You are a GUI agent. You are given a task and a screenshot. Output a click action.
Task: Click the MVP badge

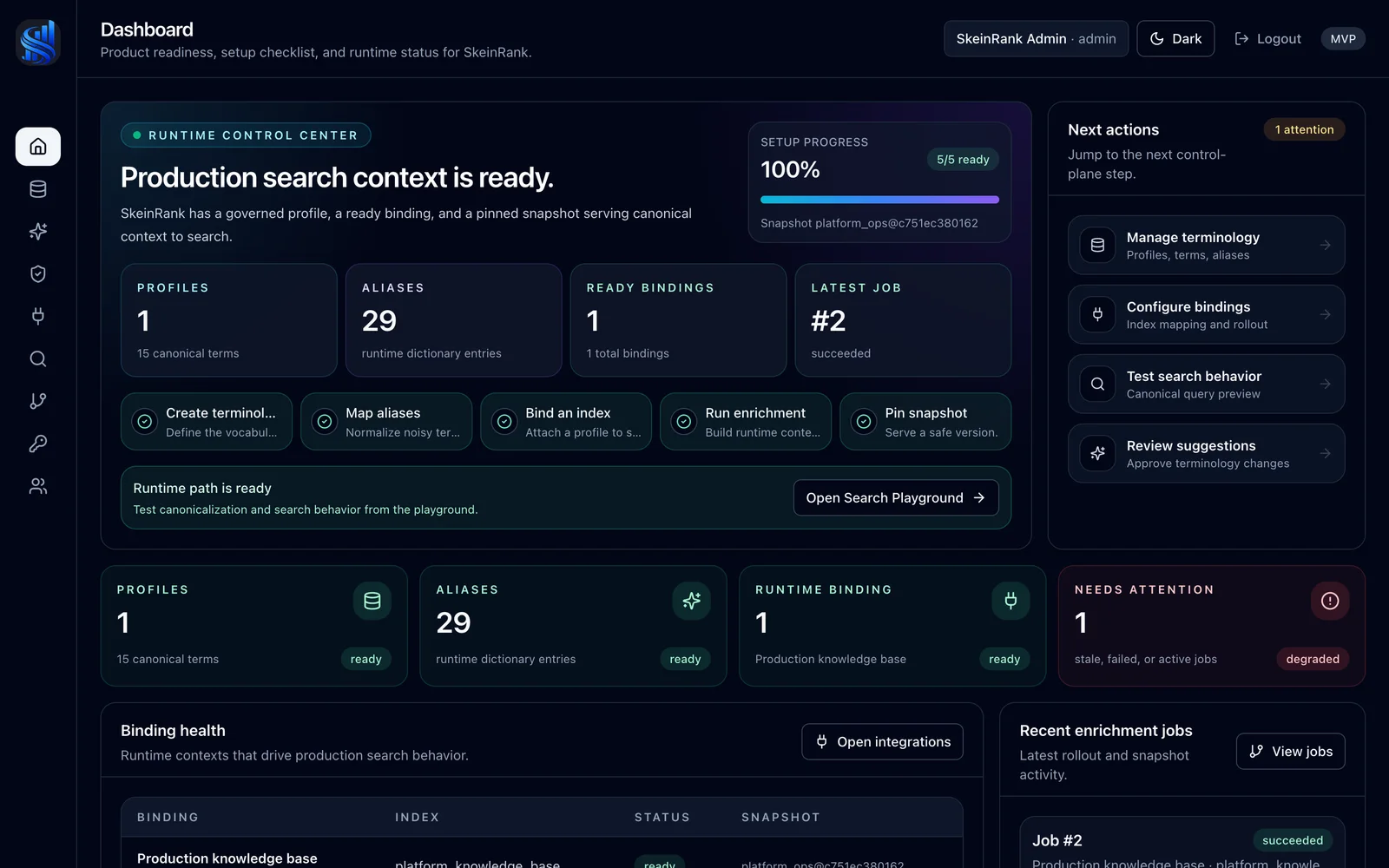[1343, 39]
